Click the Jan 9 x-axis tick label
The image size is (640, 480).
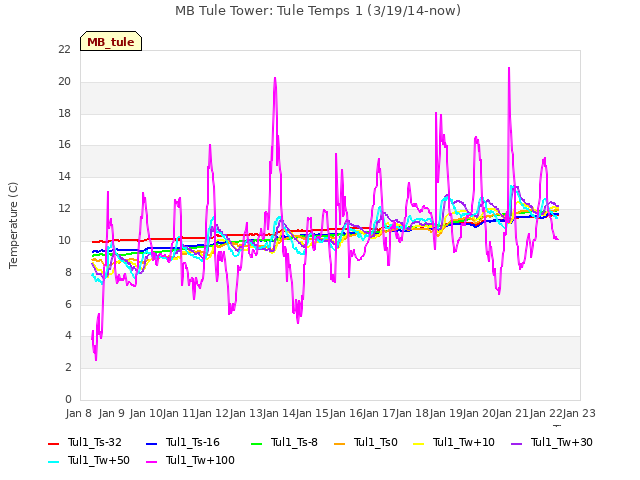point(112,413)
